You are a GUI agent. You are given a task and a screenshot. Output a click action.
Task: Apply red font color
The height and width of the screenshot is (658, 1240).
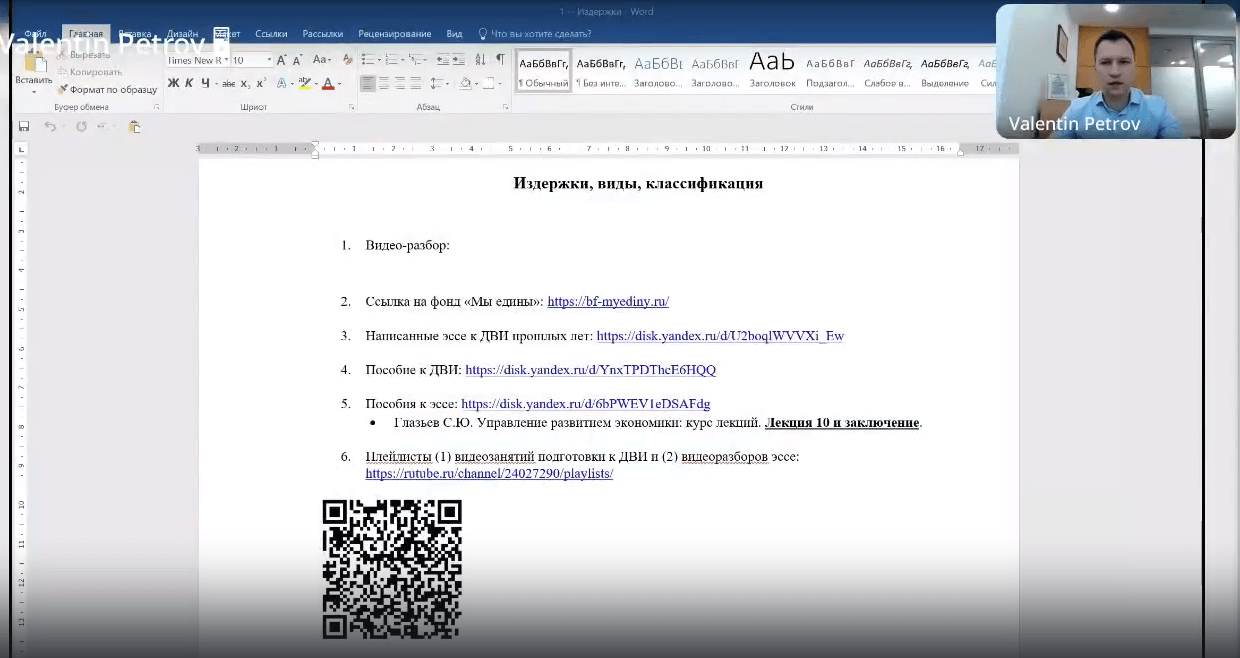coord(328,83)
